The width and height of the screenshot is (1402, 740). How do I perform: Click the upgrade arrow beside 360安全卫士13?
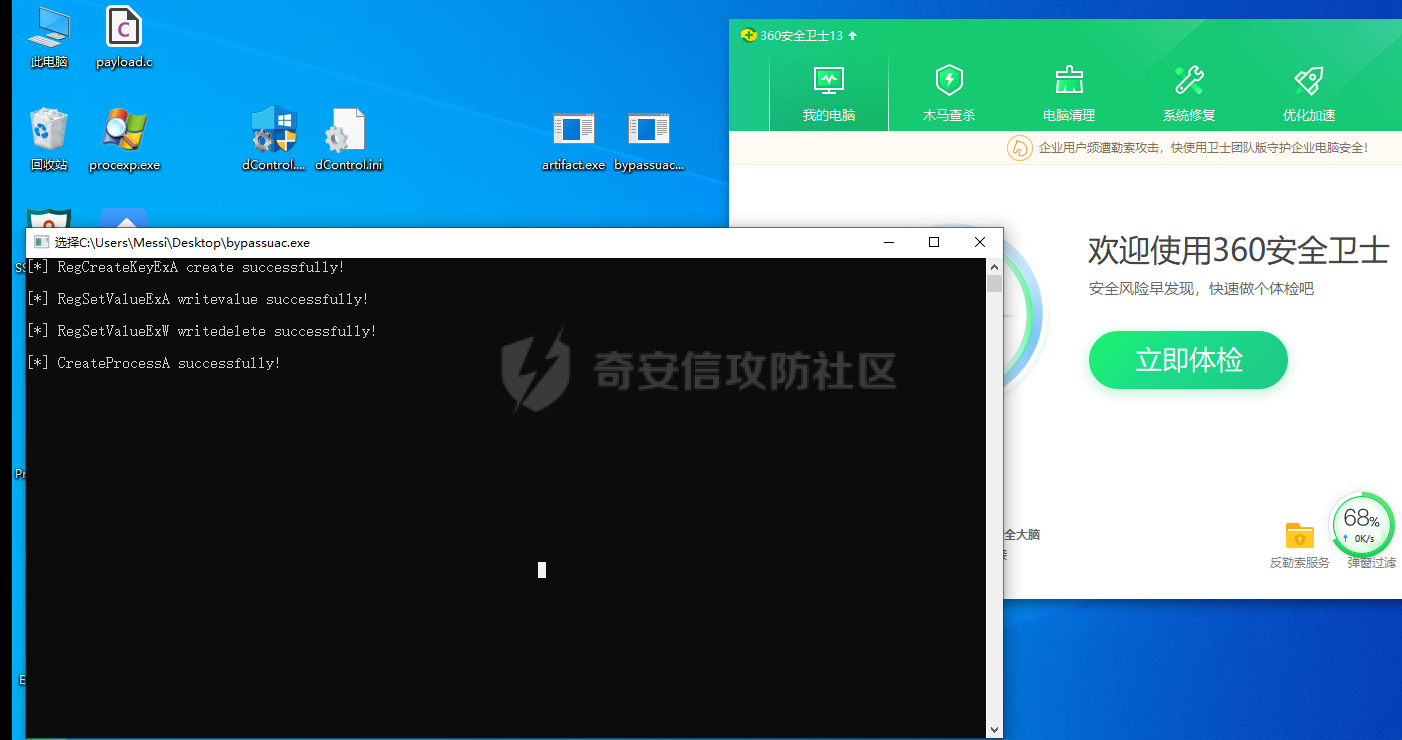point(852,35)
